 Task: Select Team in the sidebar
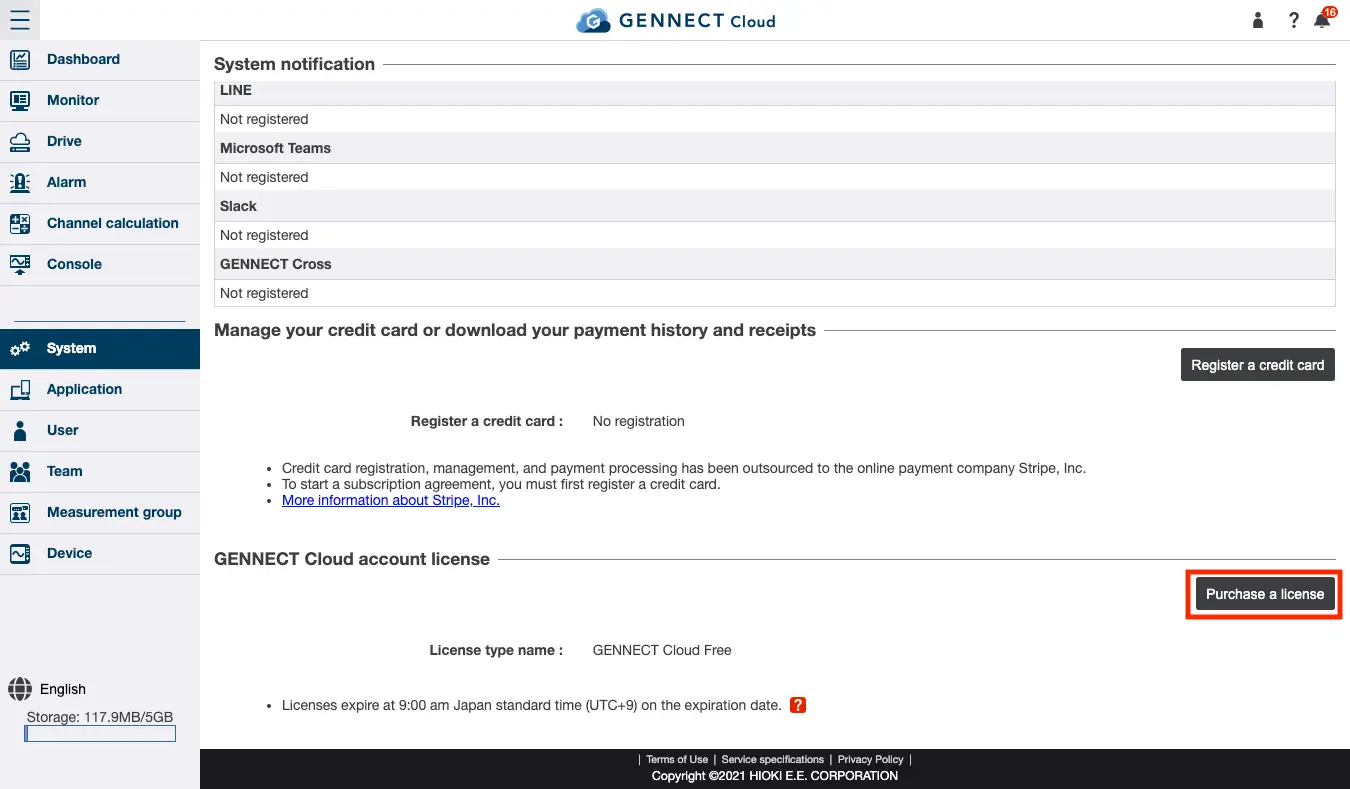[100, 472]
